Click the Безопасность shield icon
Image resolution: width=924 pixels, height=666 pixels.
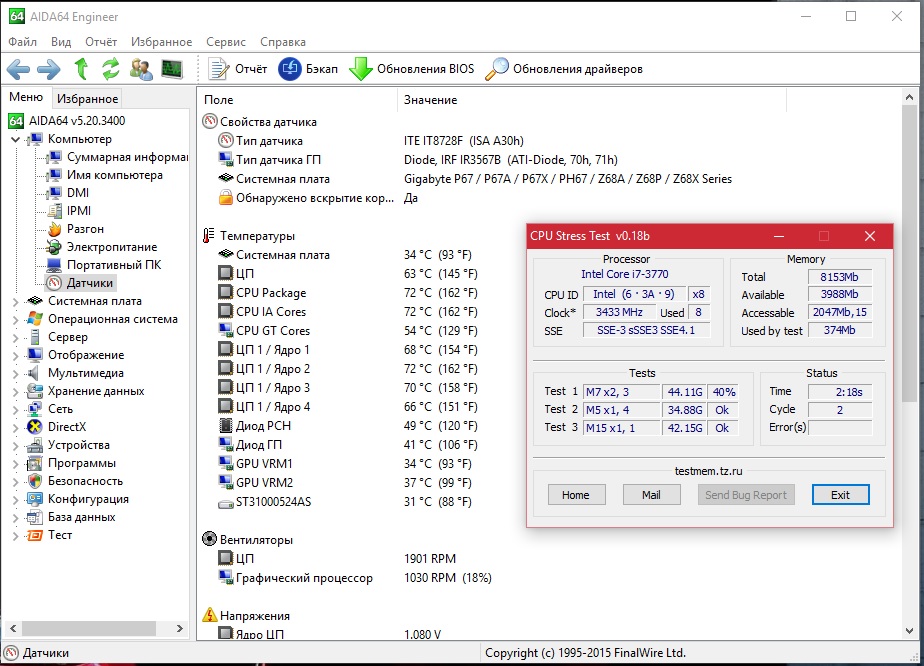[x=35, y=481]
